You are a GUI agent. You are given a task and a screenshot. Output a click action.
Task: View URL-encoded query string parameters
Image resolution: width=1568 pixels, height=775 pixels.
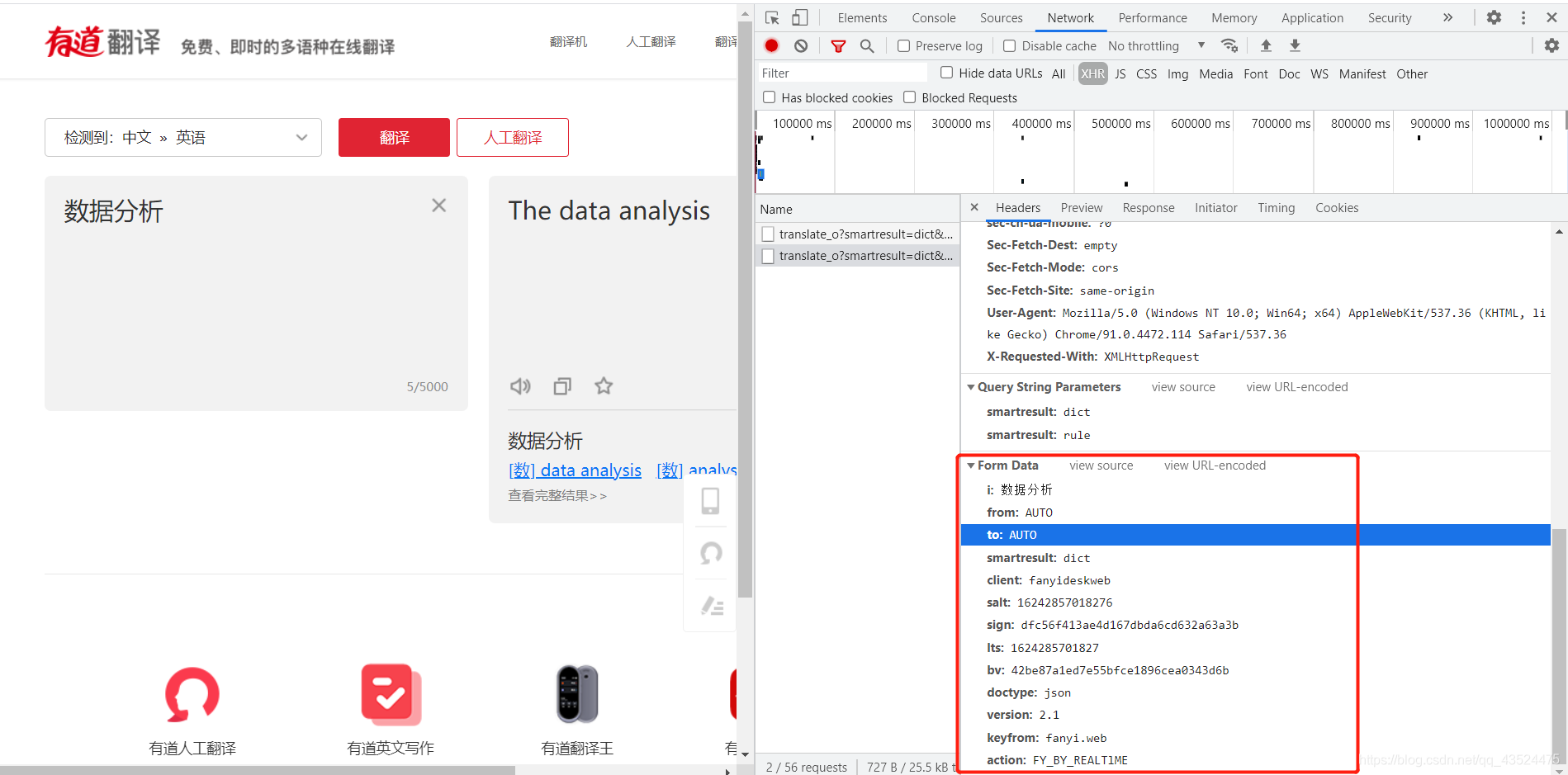click(1297, 387)
